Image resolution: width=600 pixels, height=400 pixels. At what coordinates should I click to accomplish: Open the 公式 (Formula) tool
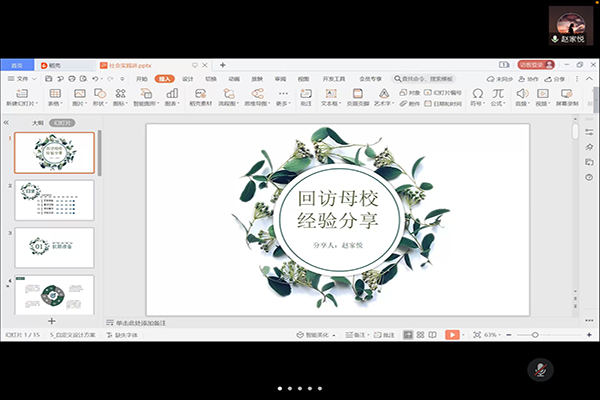point(496,96)
